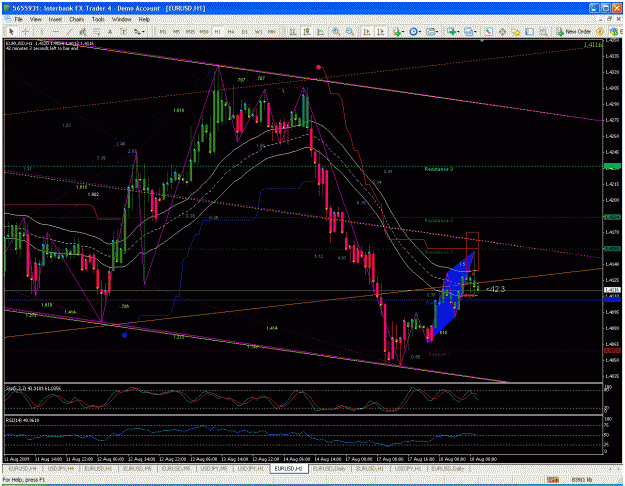
Task: Open the Strategy Tester icon
Action: click(543, 31)
